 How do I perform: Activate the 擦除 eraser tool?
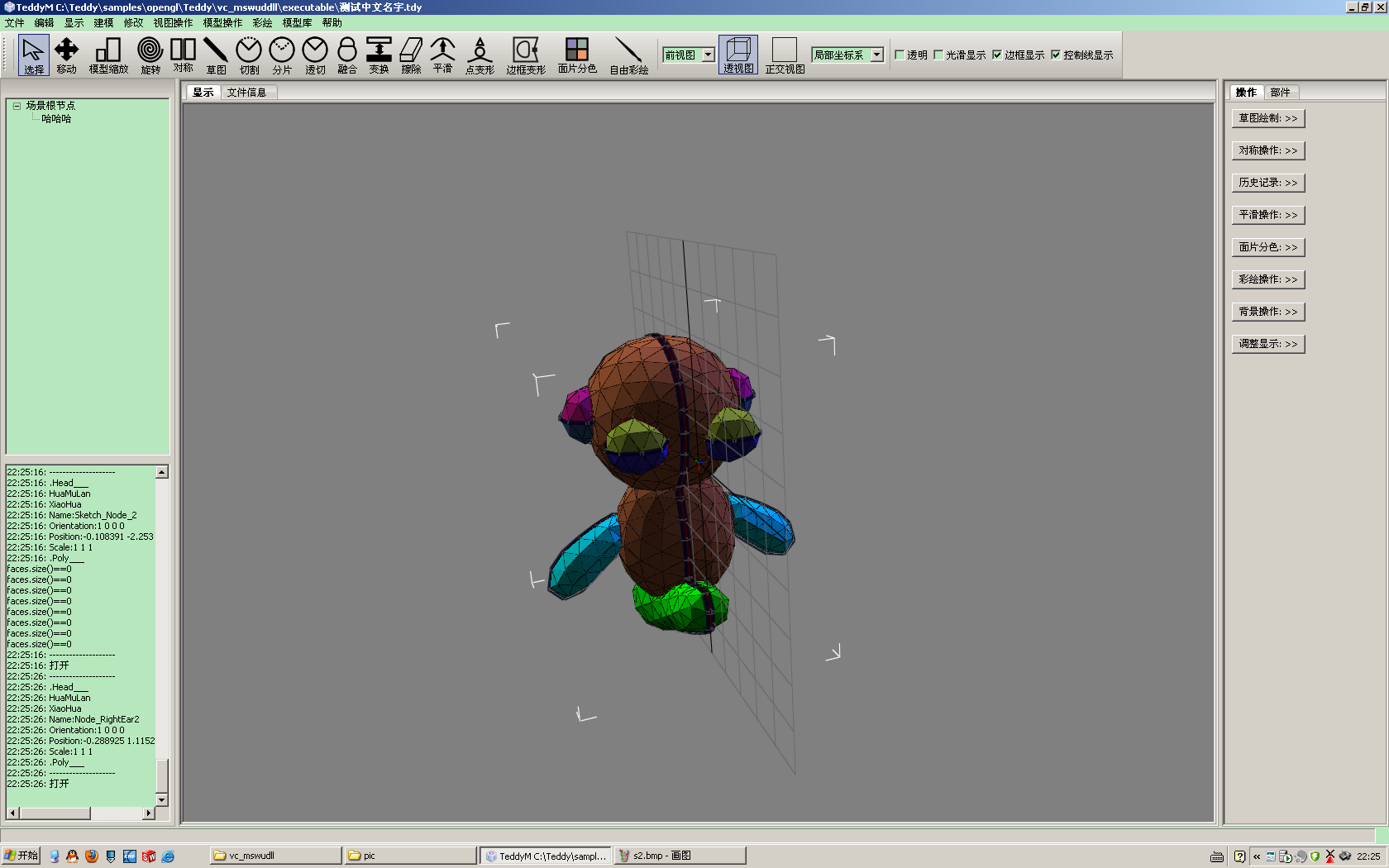pyautogui.click(x=411, y=55)
